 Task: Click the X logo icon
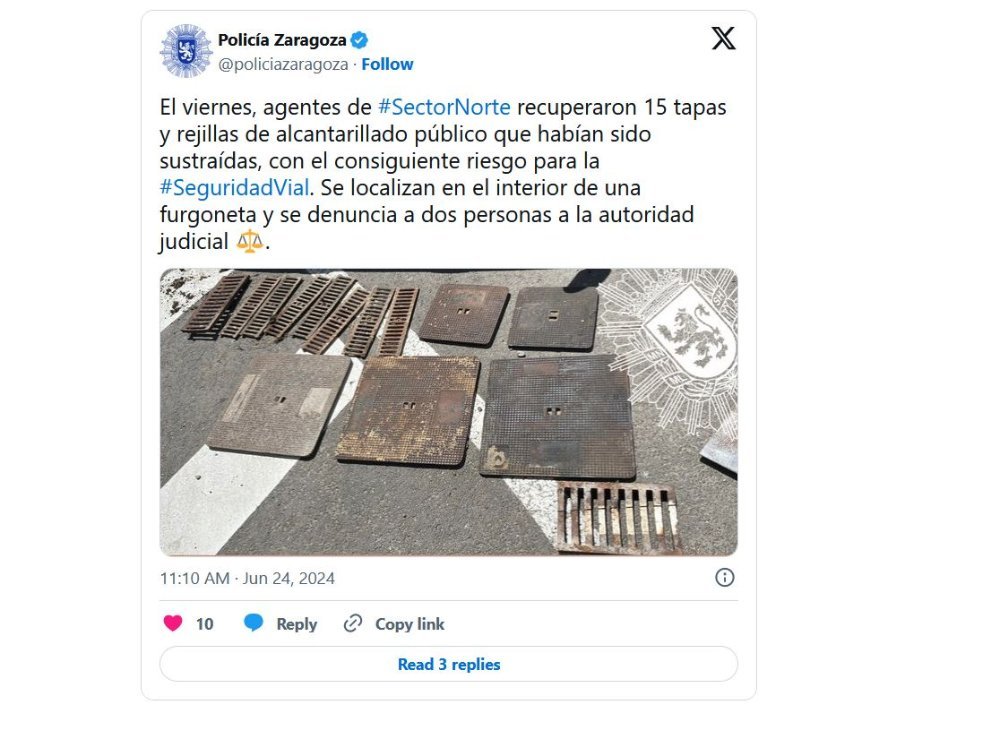coord(723,38)
